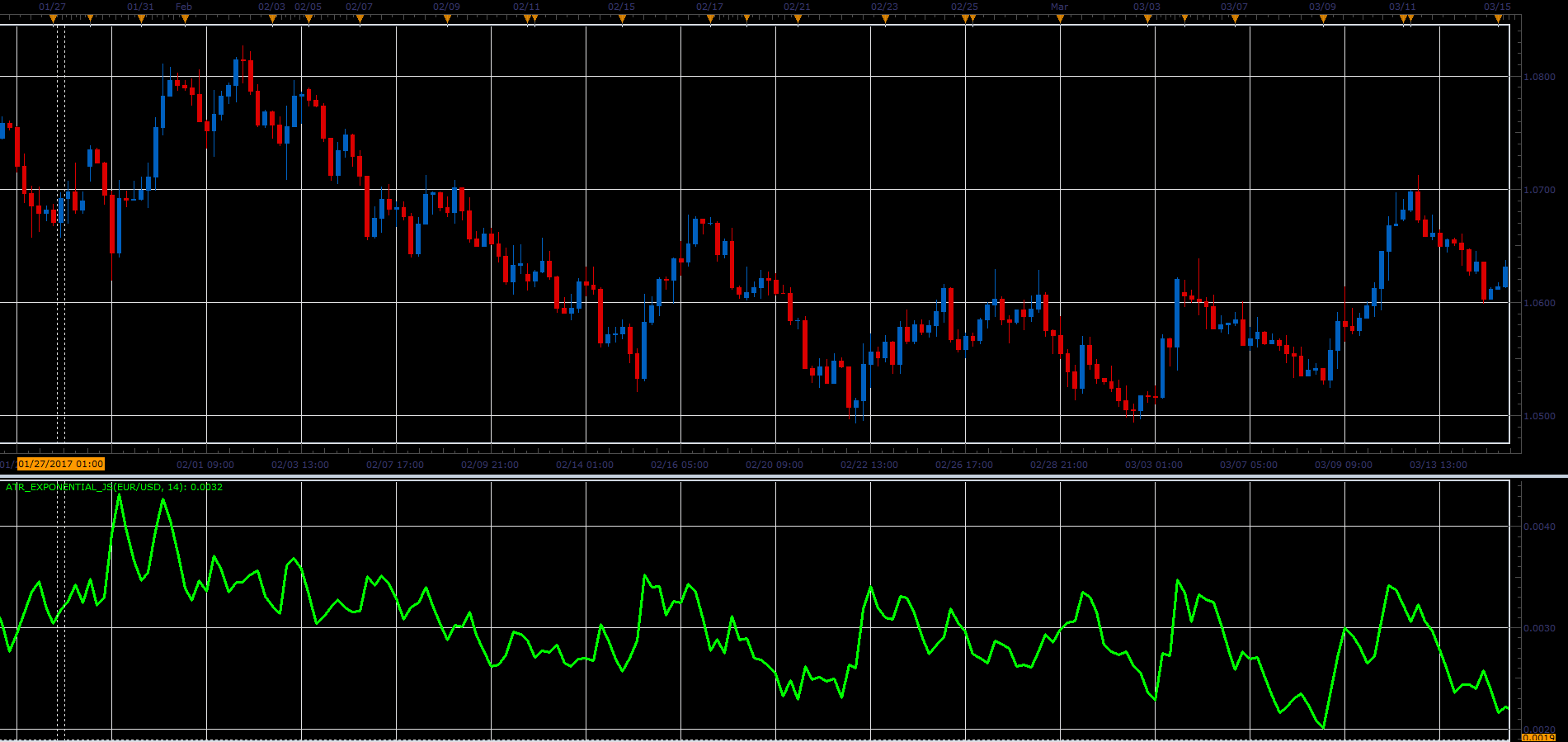Select the orange marker beneath 02/09

click(x=447, y=18)
